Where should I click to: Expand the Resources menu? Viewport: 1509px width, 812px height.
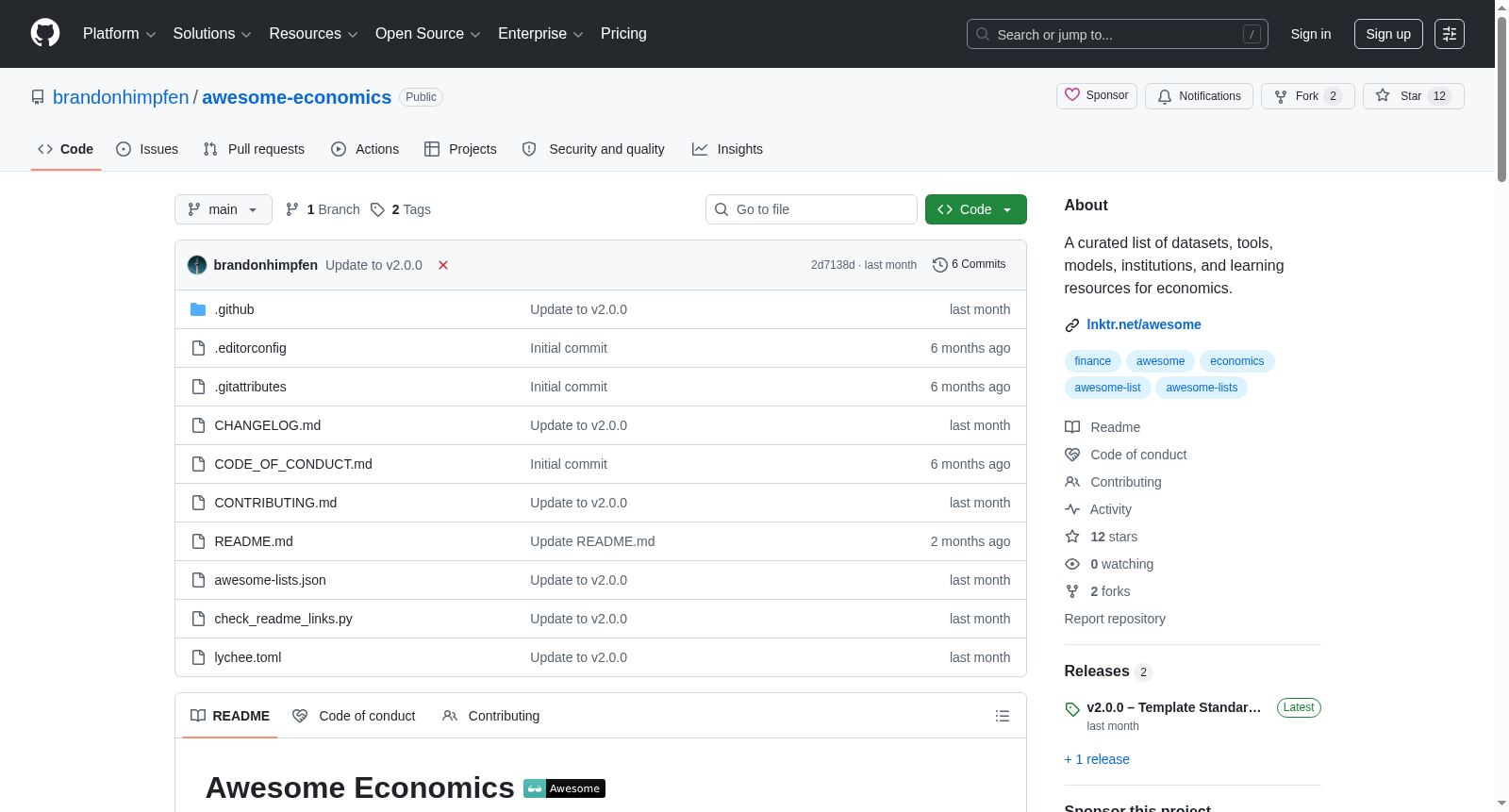point(313,34)
